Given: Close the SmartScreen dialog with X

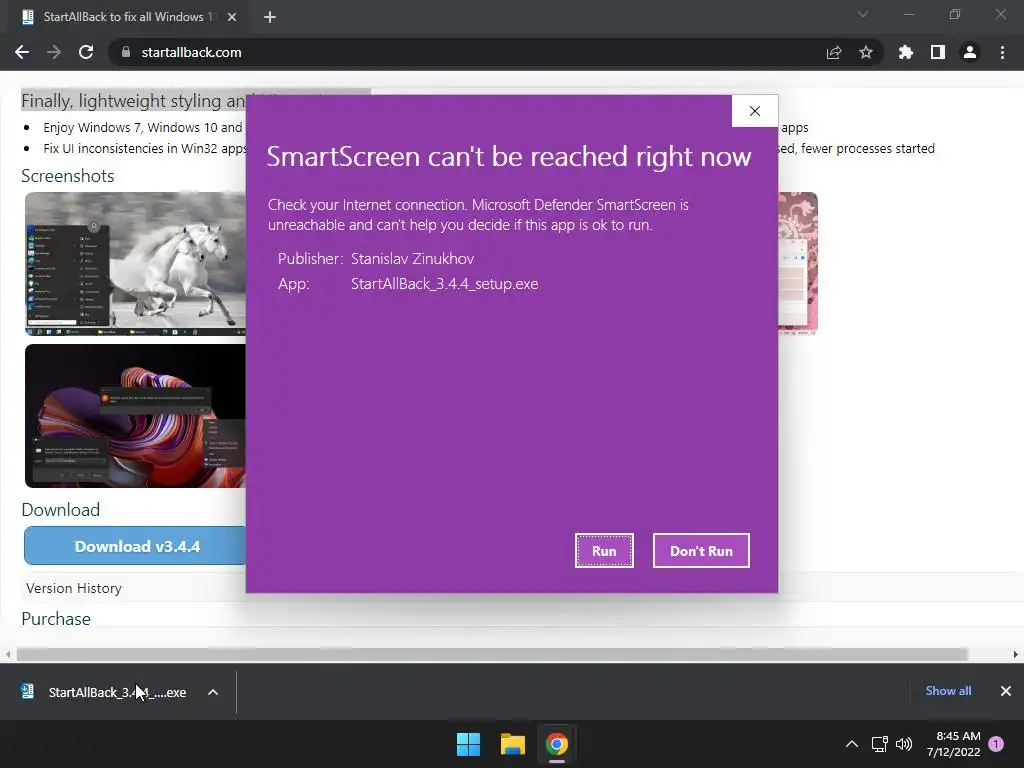Looking at the screenshot, I should tap(754, 111).
